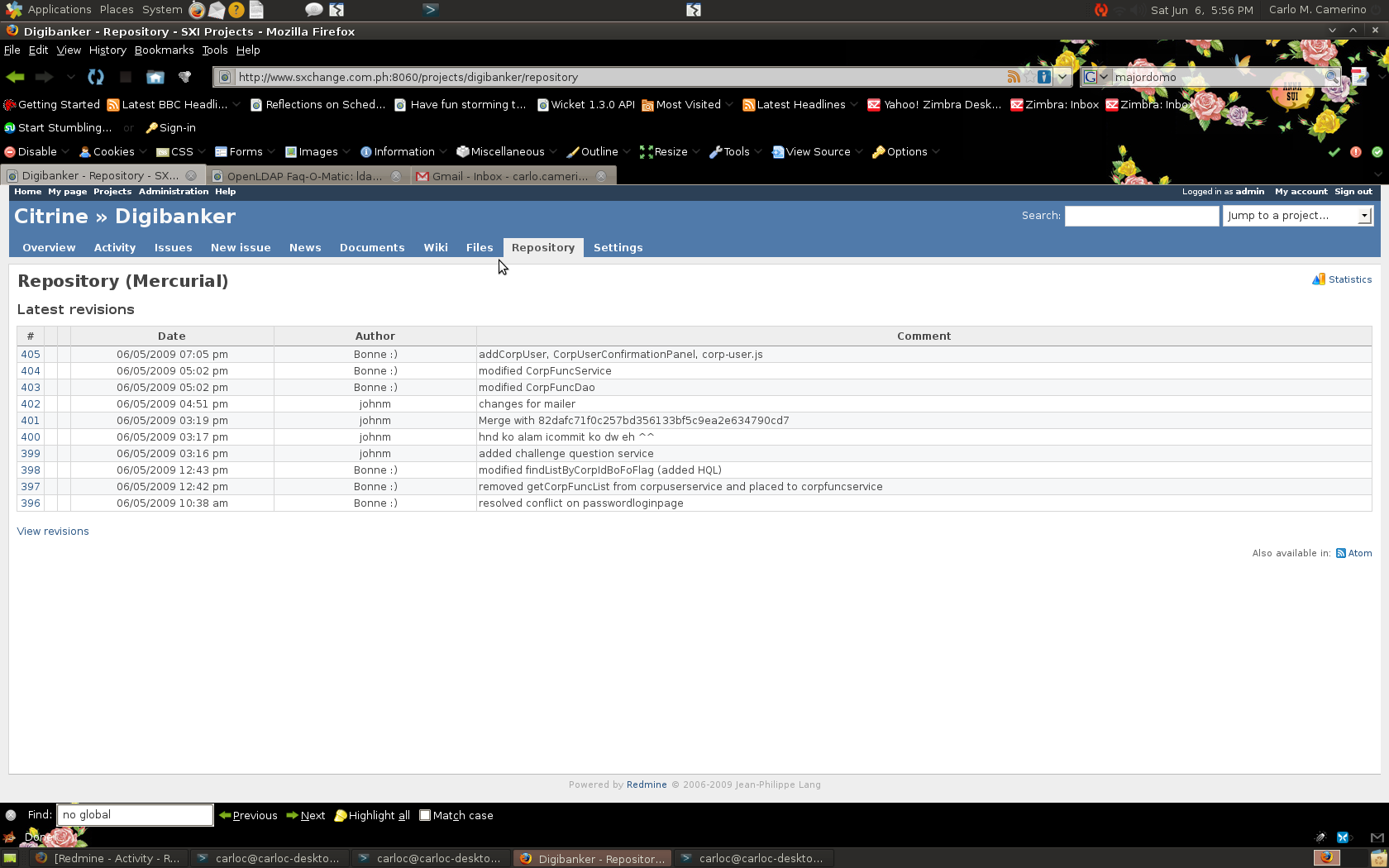Open Atom feed icon link
1389x868 pixels.
(x=1341, y=553)
